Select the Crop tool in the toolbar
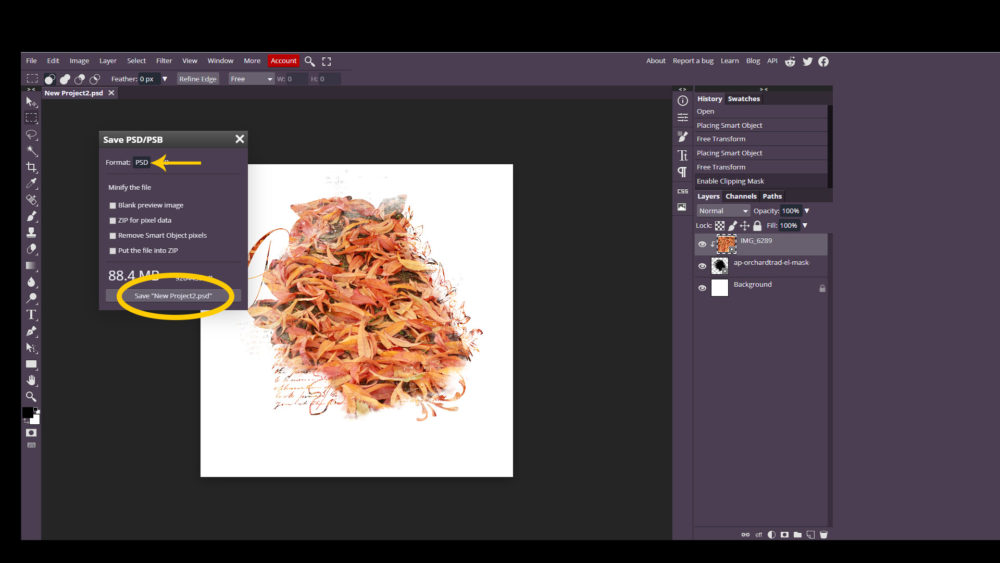The width and height of the screenshot is (1000, 563). click(x=31, y=167)
